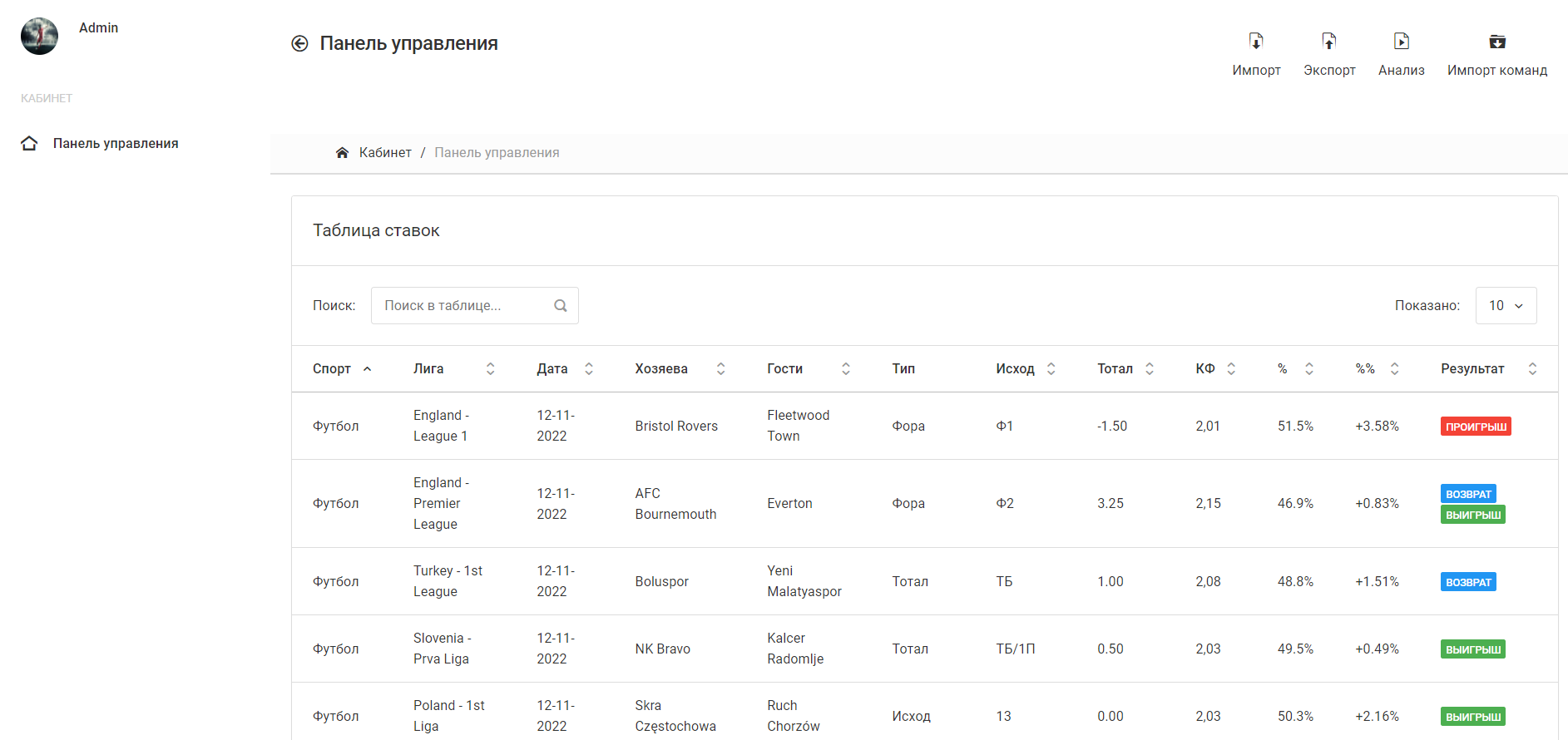Click the Turkey - 1st League cell

(x=448, y=581)
